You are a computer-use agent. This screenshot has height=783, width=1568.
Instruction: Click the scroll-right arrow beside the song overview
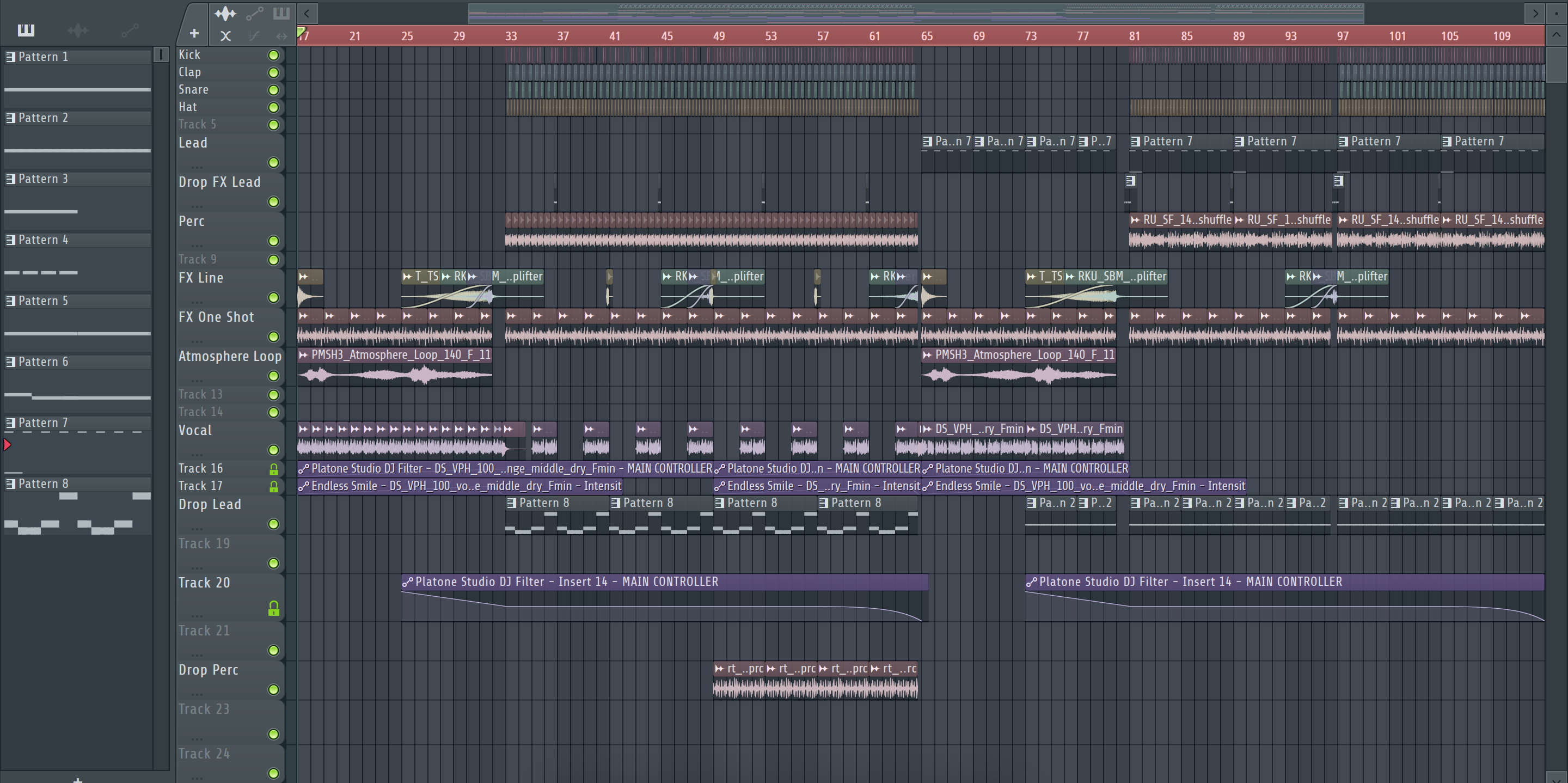tap(1535, 13)
